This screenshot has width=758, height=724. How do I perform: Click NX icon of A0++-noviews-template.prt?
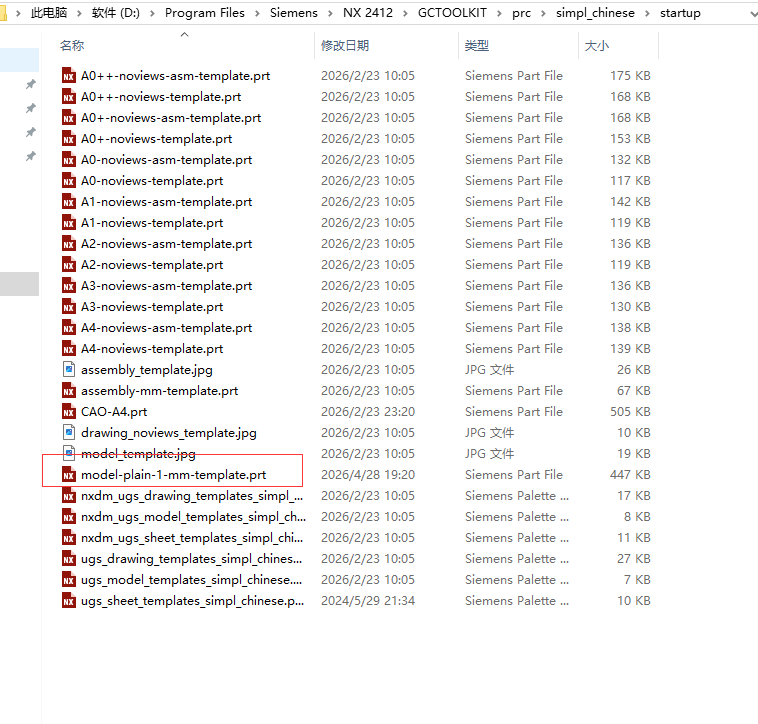pos(69,97)
